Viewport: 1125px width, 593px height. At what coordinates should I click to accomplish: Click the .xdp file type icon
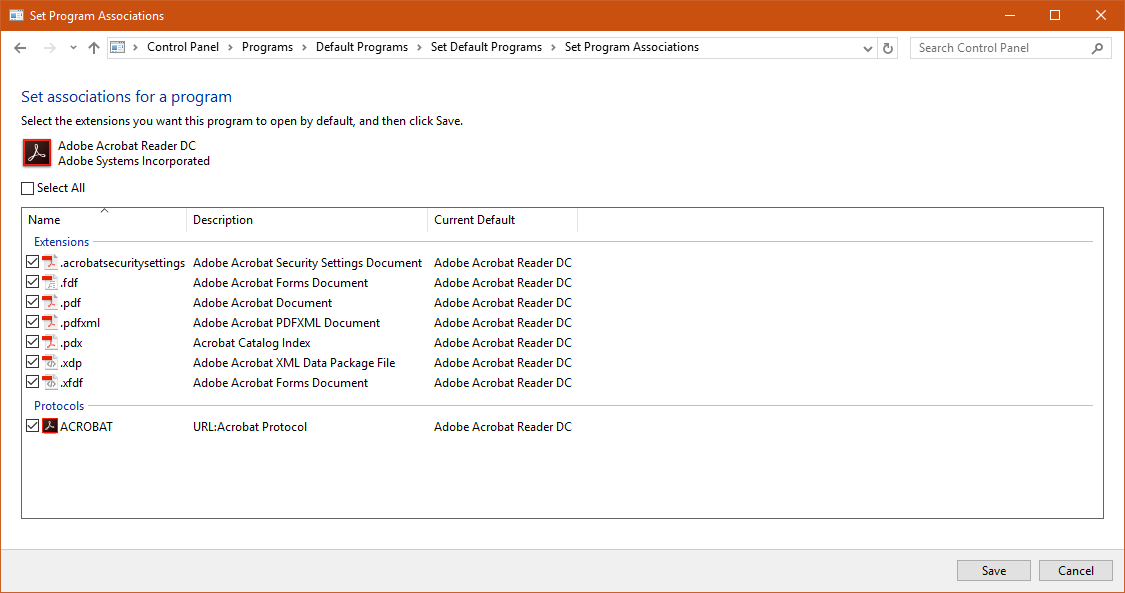point(50,363)
